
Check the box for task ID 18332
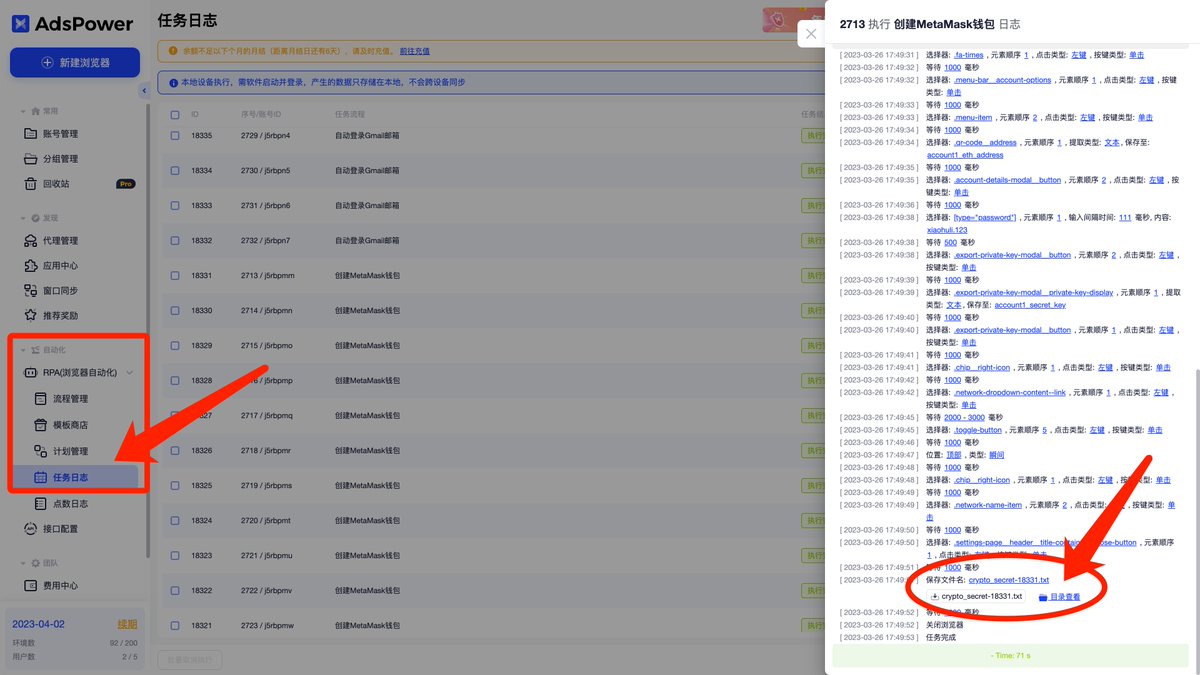(x=175, y=240)
